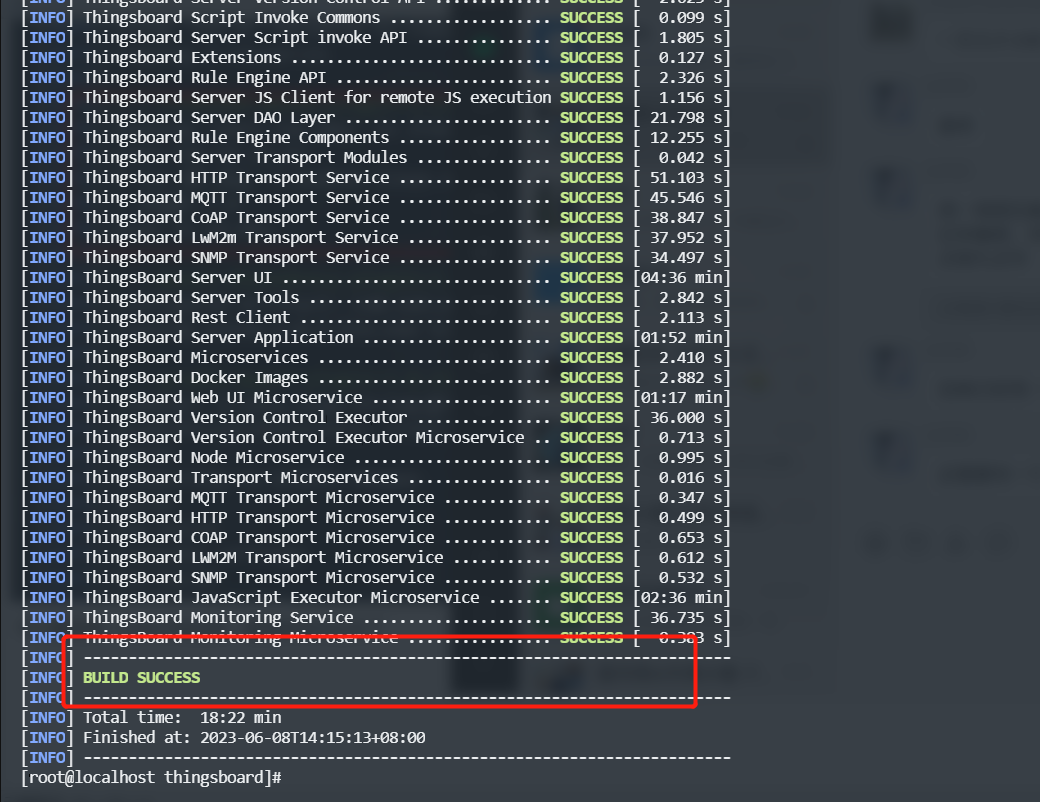Click the 'ThingsBoard LWM2M Transport Microservice' line
The height and width of the screenshot is (802, 1040).
[375, 558]
